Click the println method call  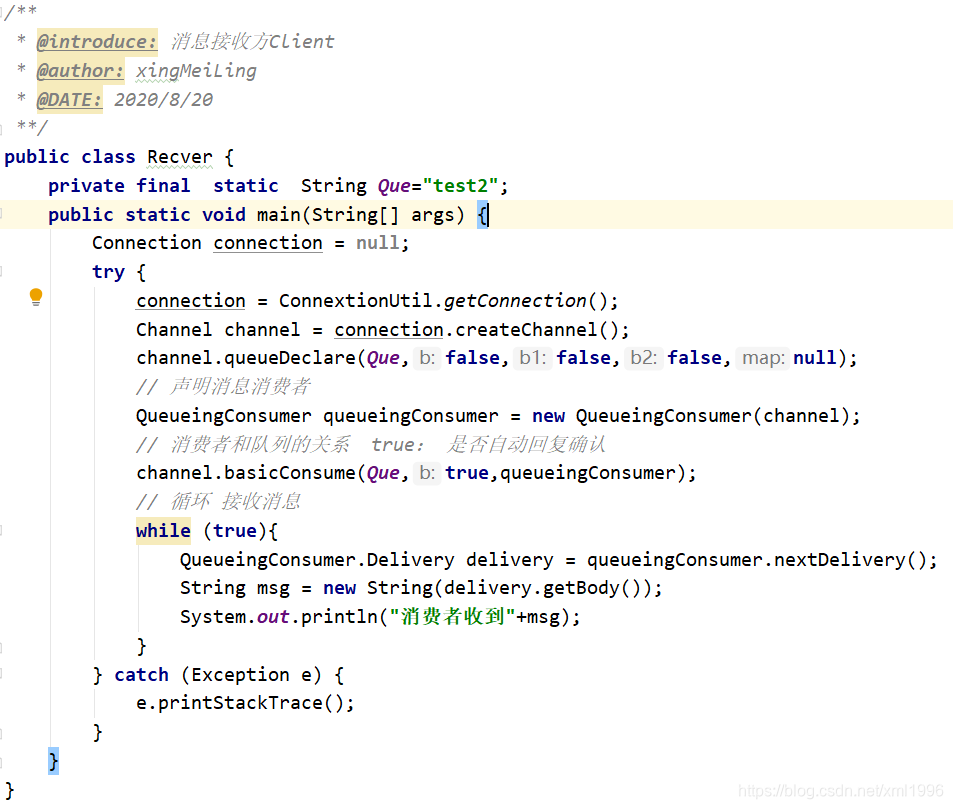pos(339,617)
